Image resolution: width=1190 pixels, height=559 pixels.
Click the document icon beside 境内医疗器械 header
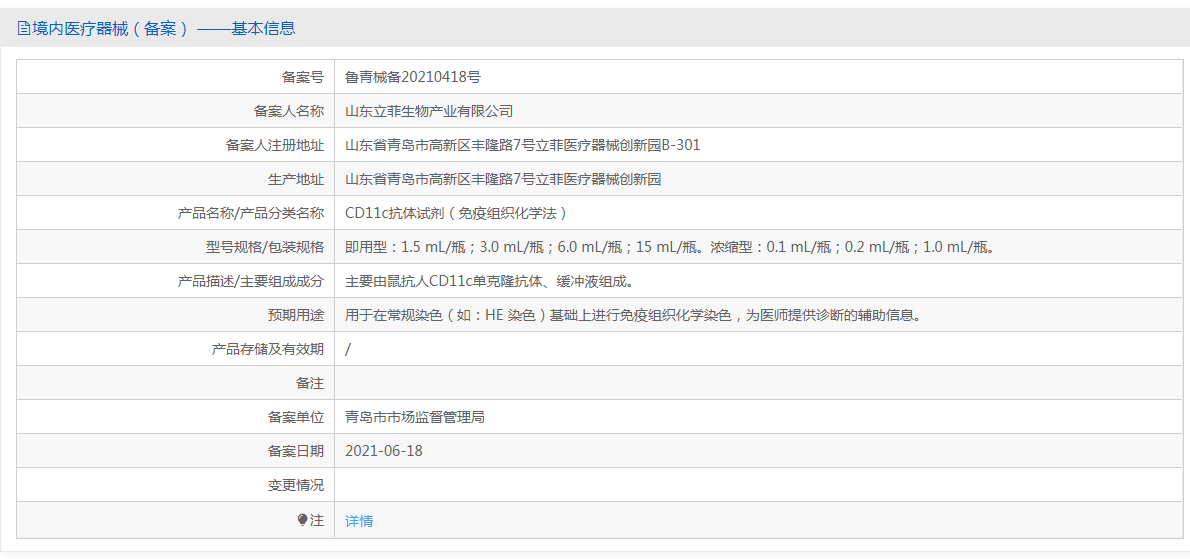24,29
